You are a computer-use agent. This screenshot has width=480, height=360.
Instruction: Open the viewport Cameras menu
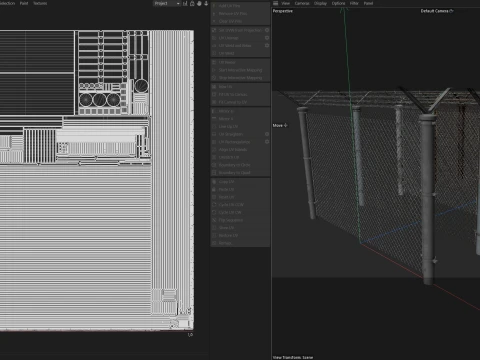[302, 3]
